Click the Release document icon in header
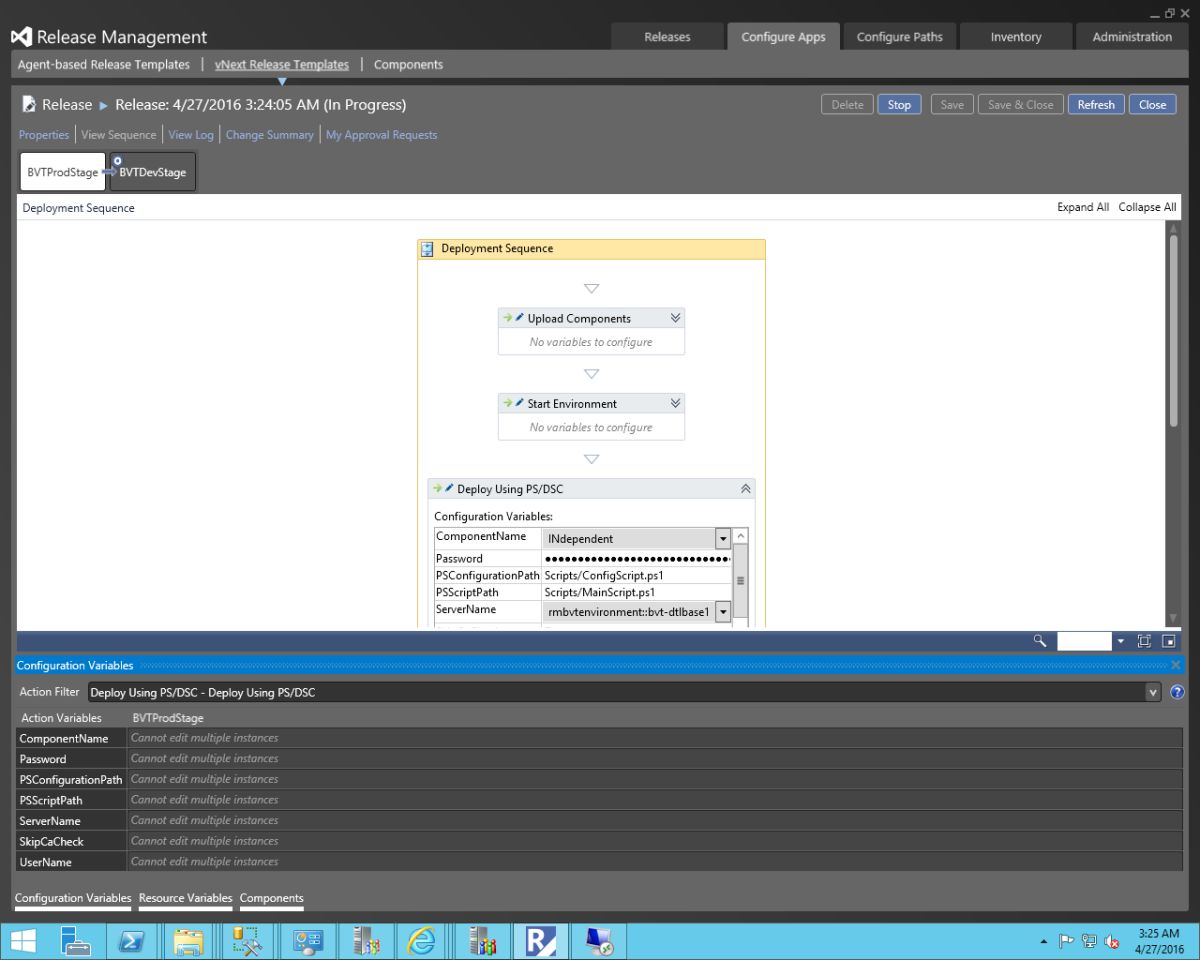The height and width of the screenshot is (960, 1200). tap(29, 104)
